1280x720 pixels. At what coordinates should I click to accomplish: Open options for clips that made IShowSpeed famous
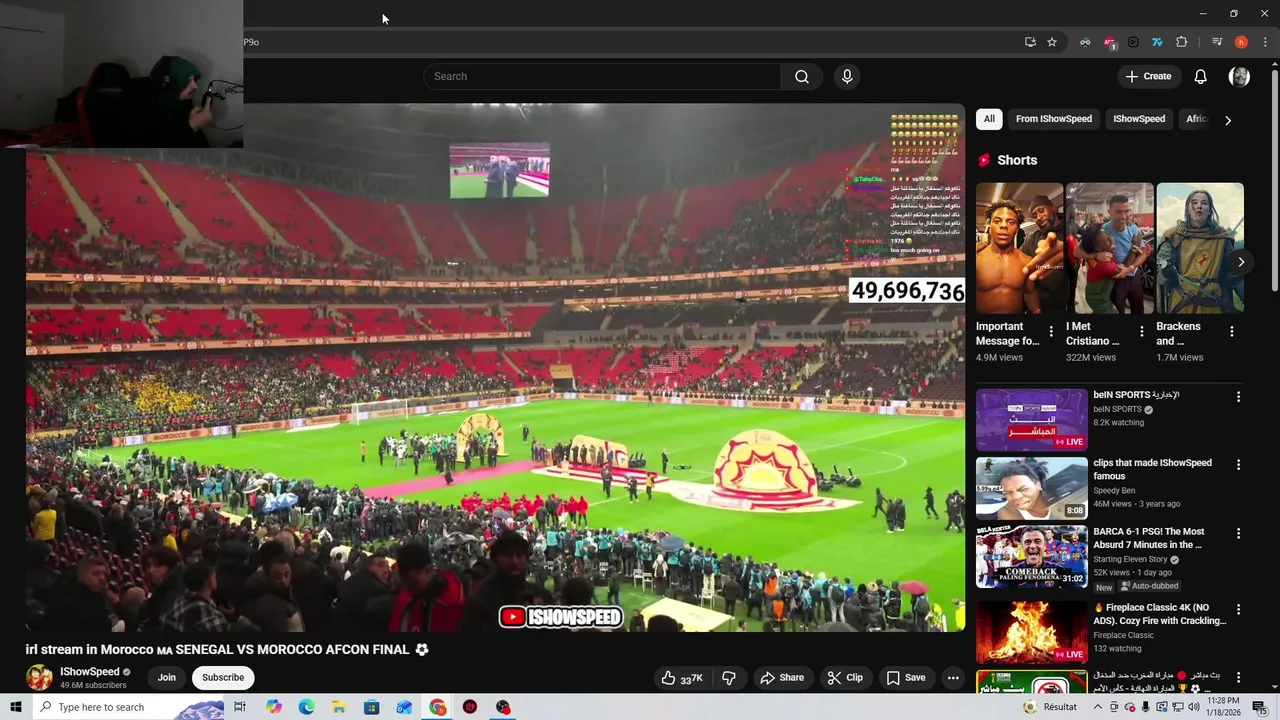pos(1238,465)
